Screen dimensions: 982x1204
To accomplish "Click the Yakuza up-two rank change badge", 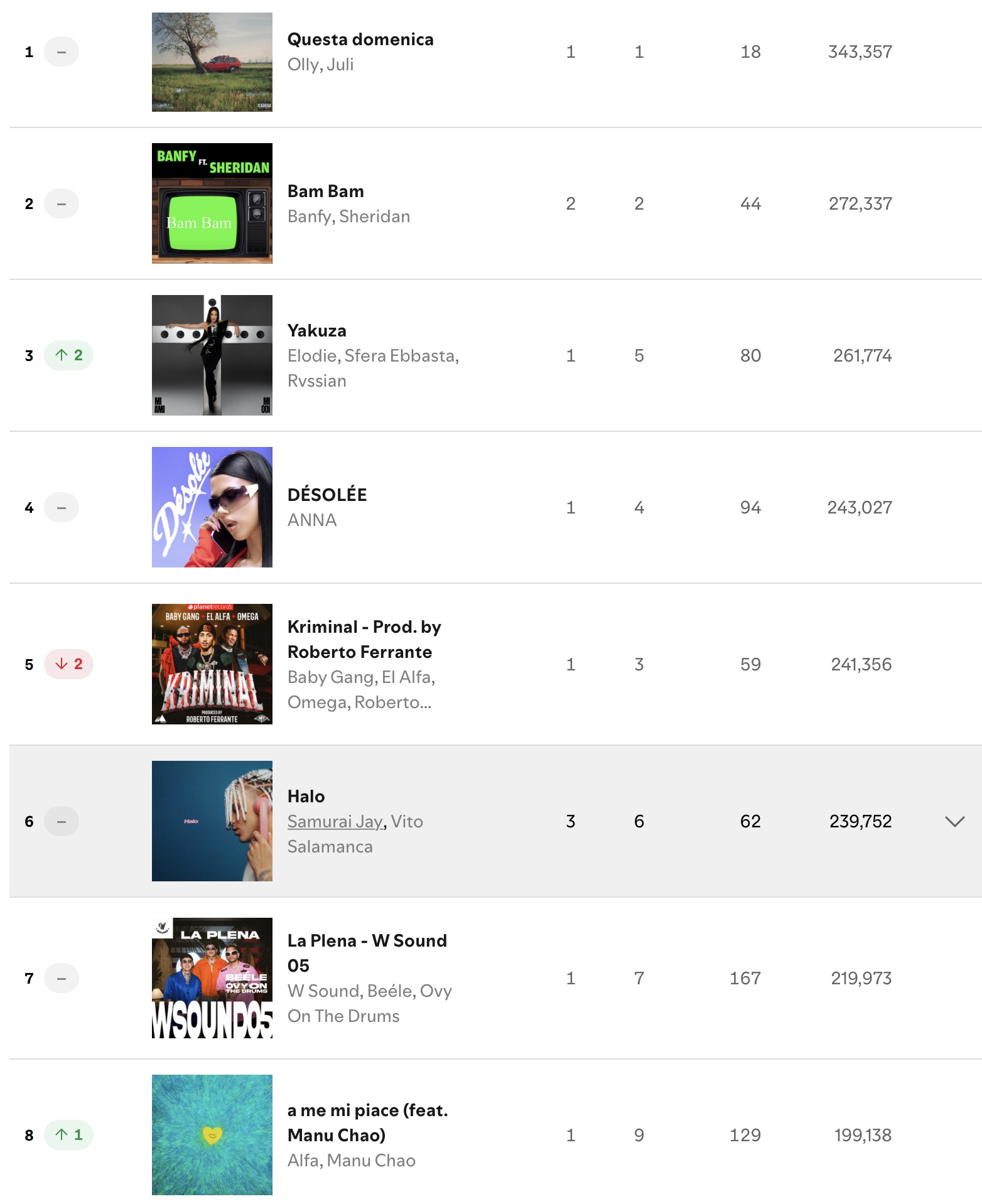I will [68, 355].
